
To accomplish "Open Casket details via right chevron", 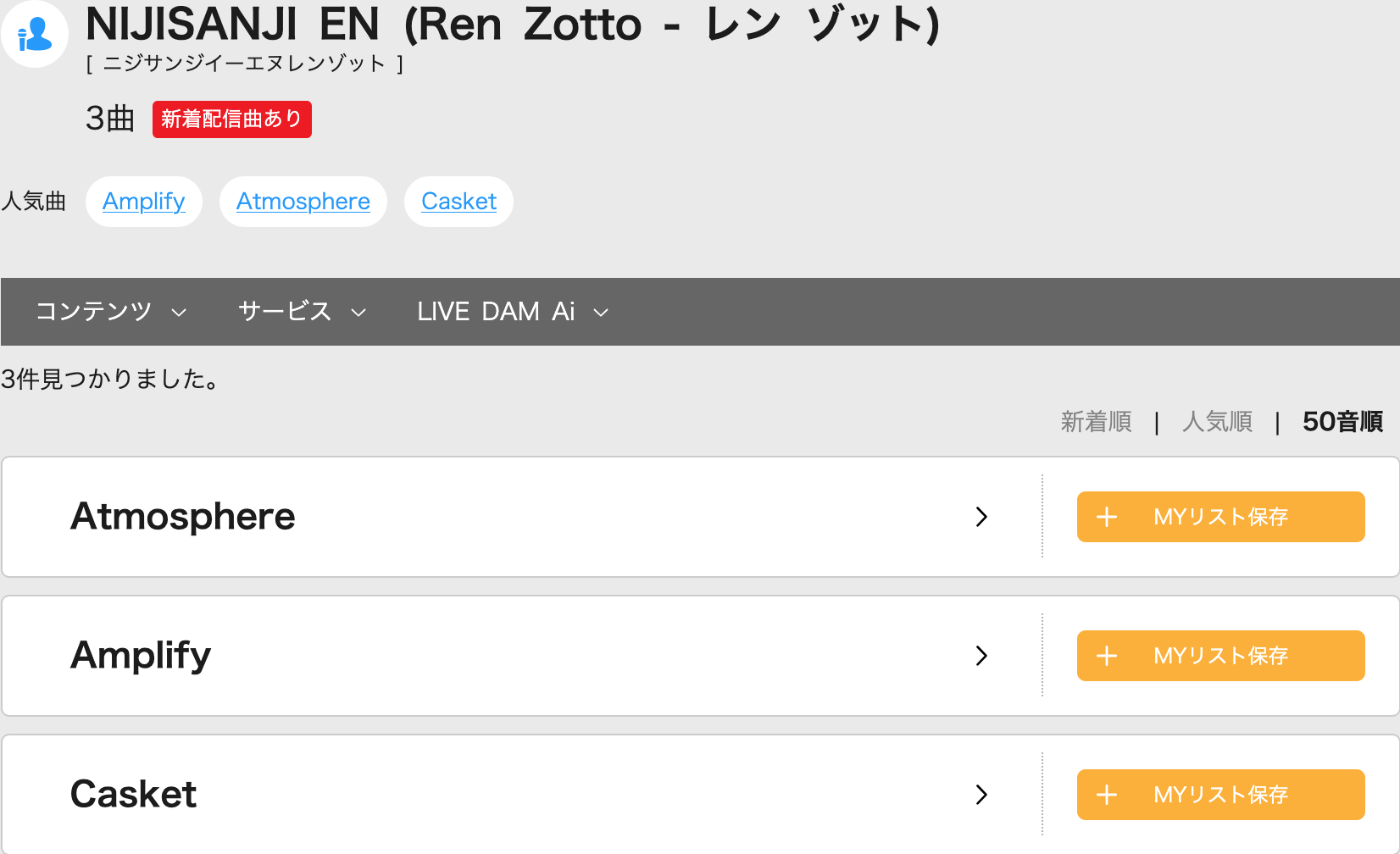I will tap(981, 795).
